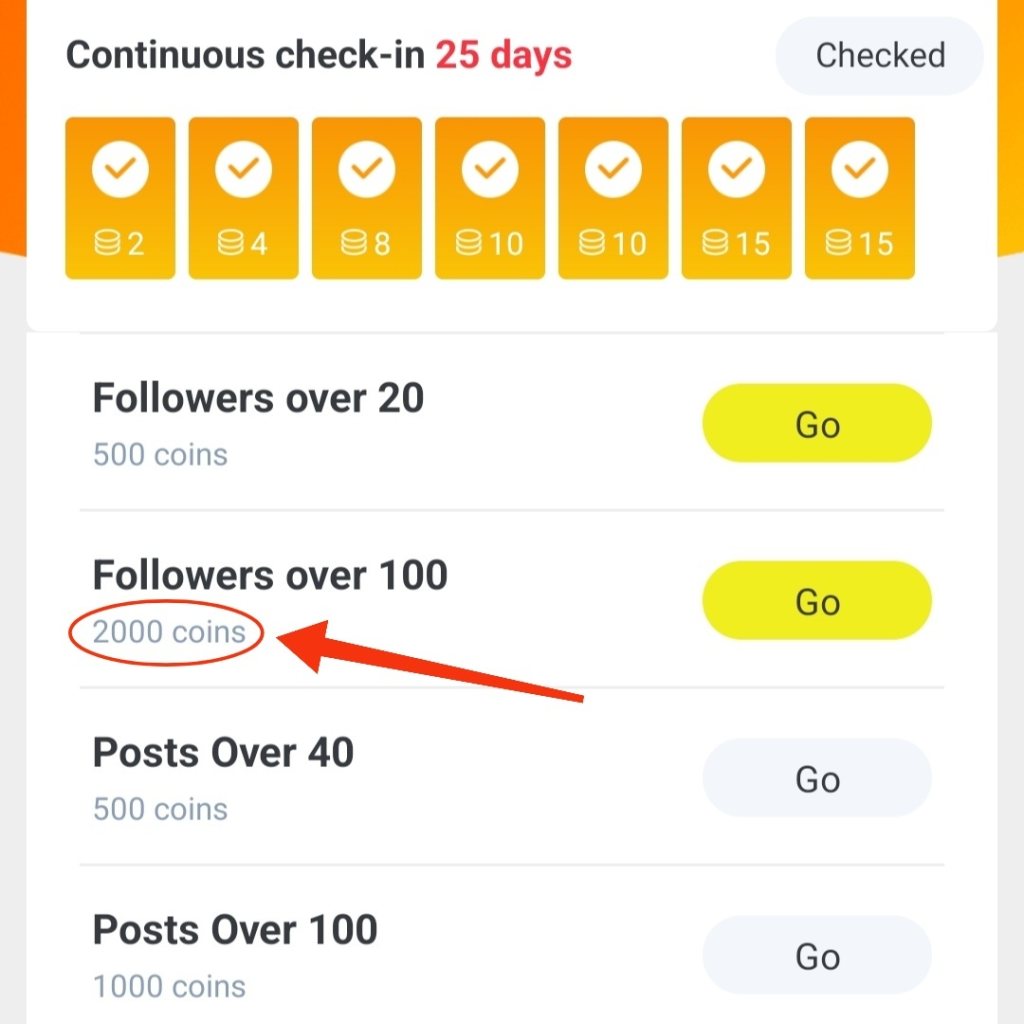Screen dimensions: 1024x1024
Task: Open the Posts Over 40 task title
Action: [x=223, y=753]
